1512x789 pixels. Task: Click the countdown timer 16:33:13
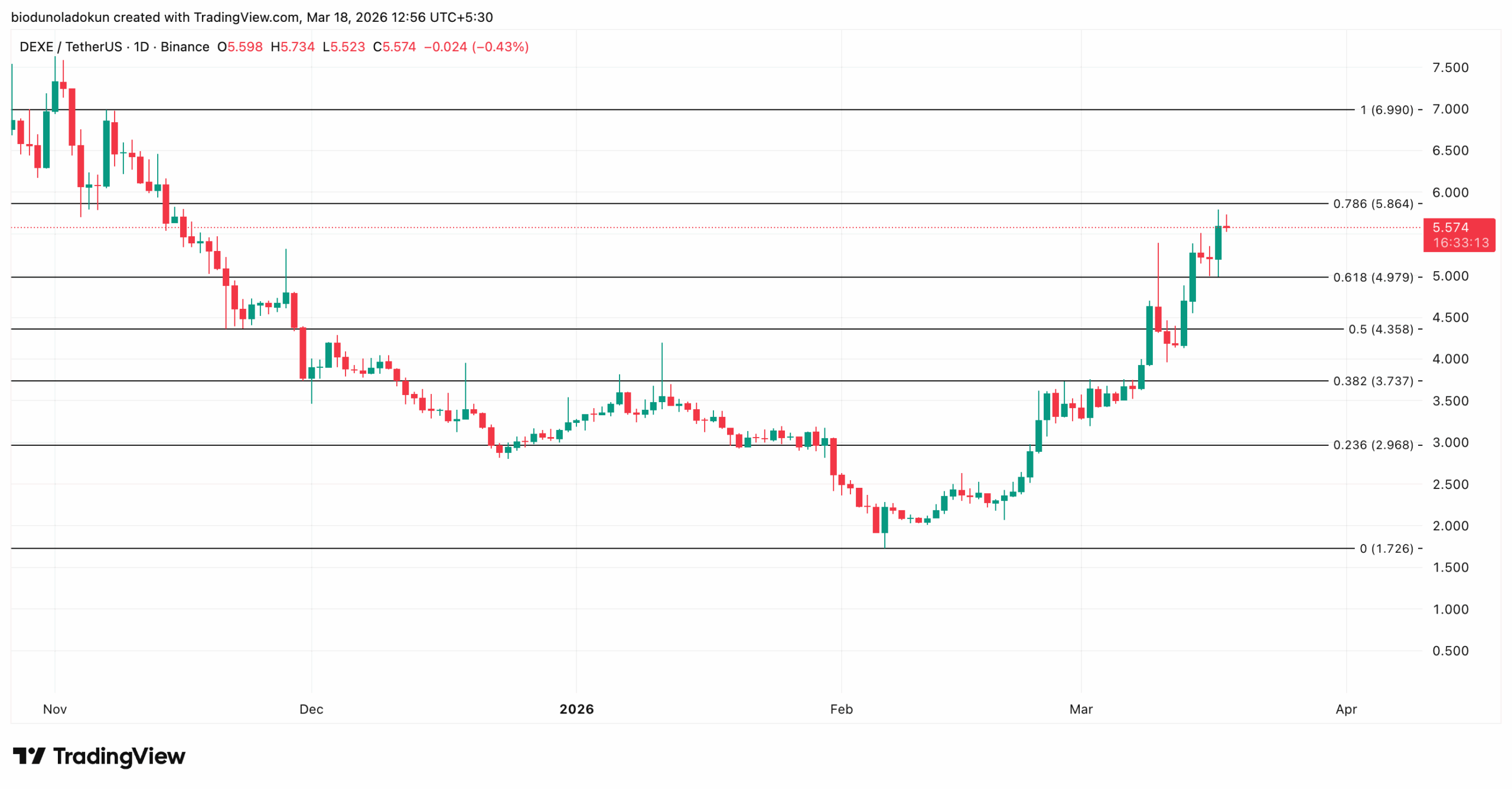tap(1461, 243)
